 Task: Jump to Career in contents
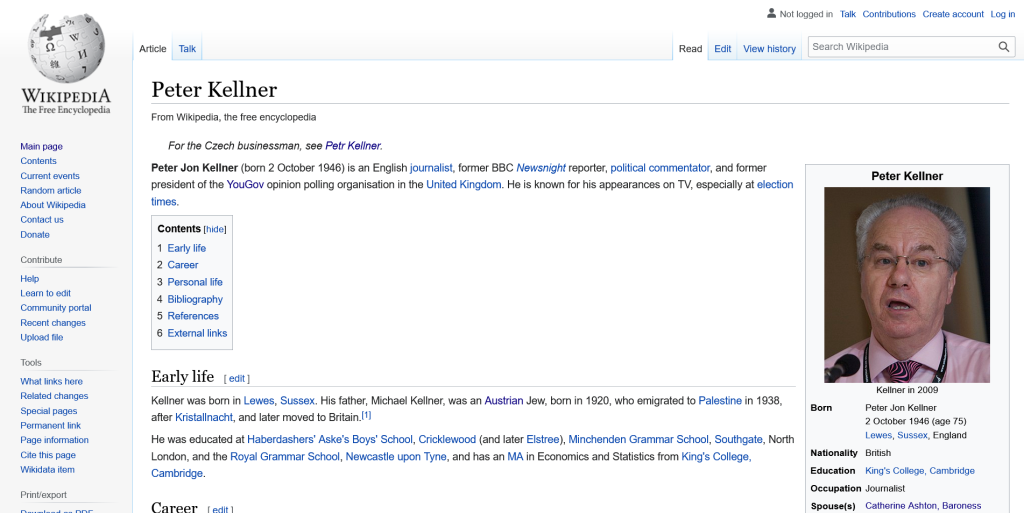pyautogui.click(x=183, y=265)
